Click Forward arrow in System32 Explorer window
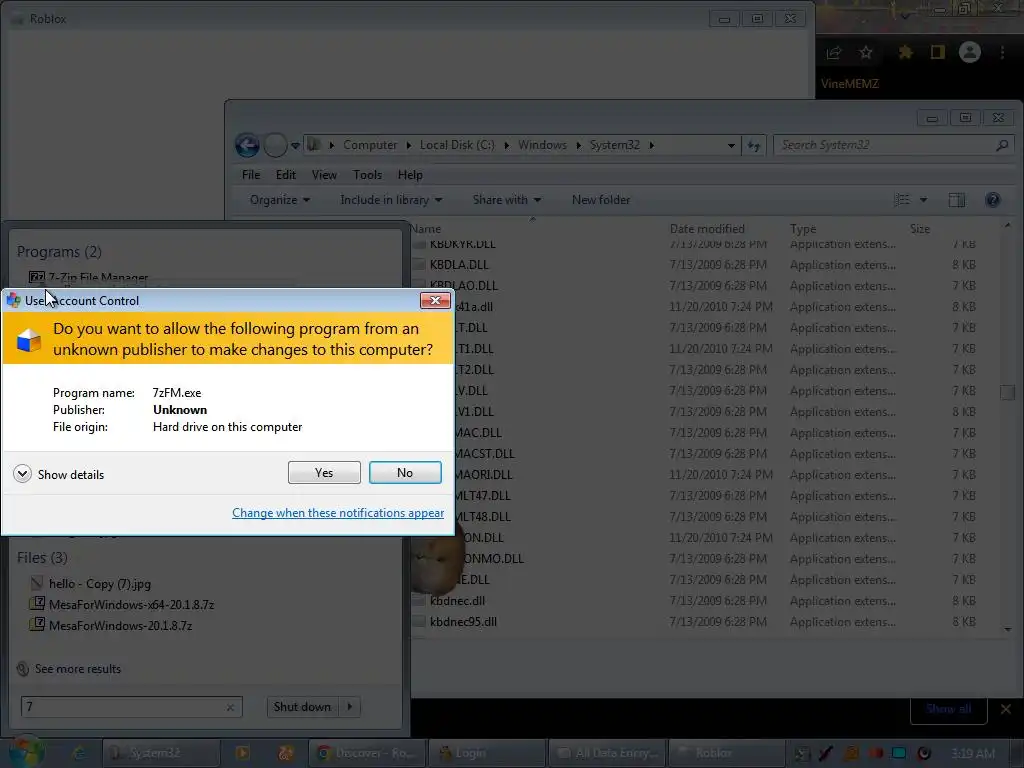The width and height of the screenshot is (1024, 768). [x=275, y=145]
